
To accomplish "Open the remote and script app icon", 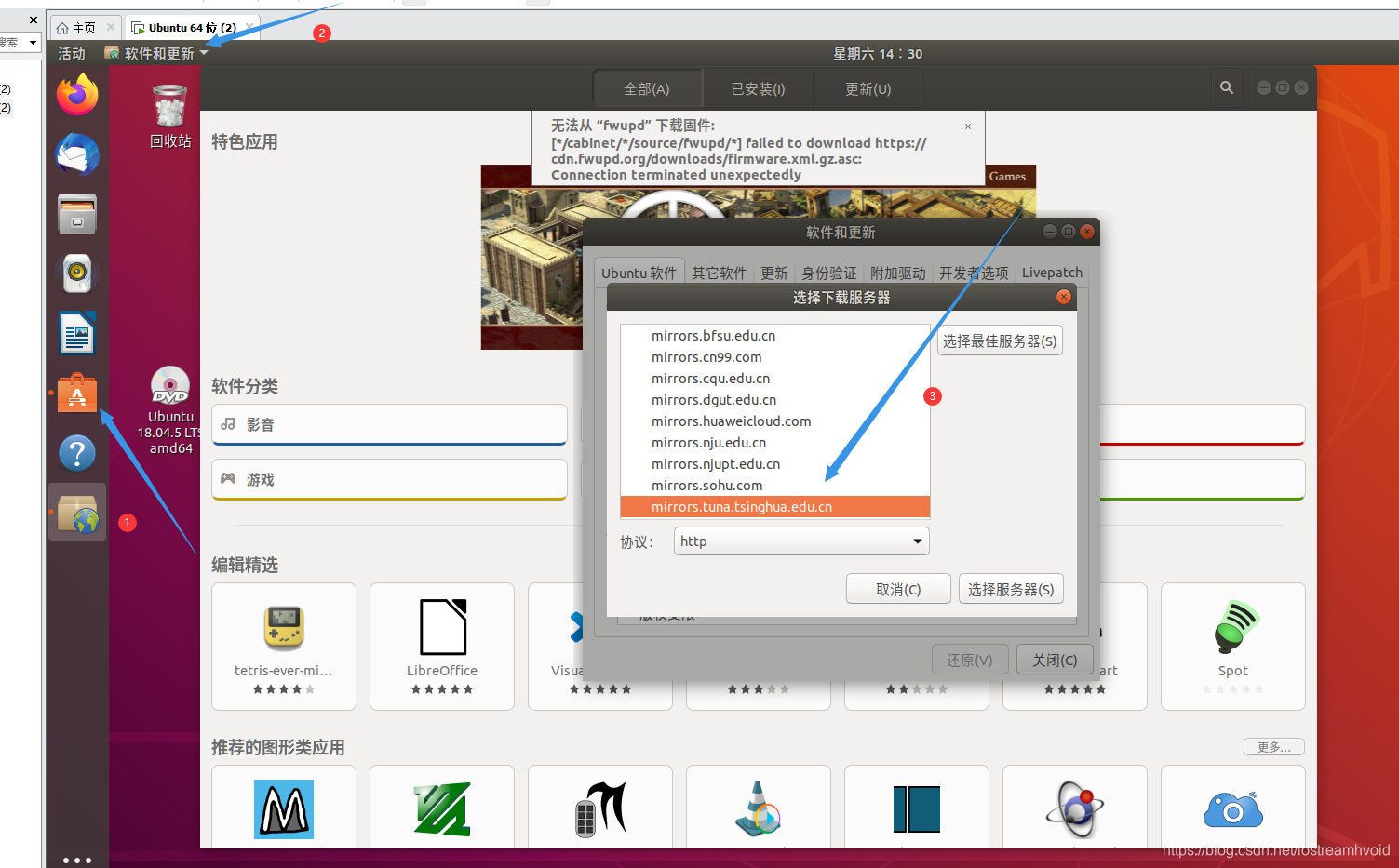I will pos(600,808).
